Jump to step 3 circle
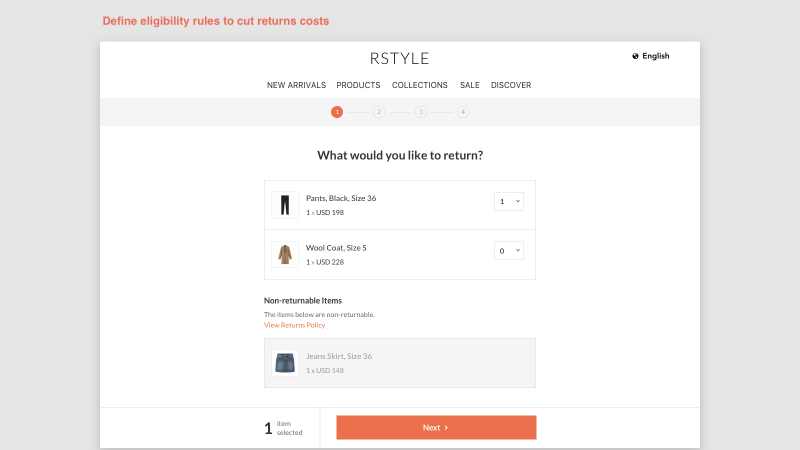This screenshot has height=450, width=800. click(421, 112)
